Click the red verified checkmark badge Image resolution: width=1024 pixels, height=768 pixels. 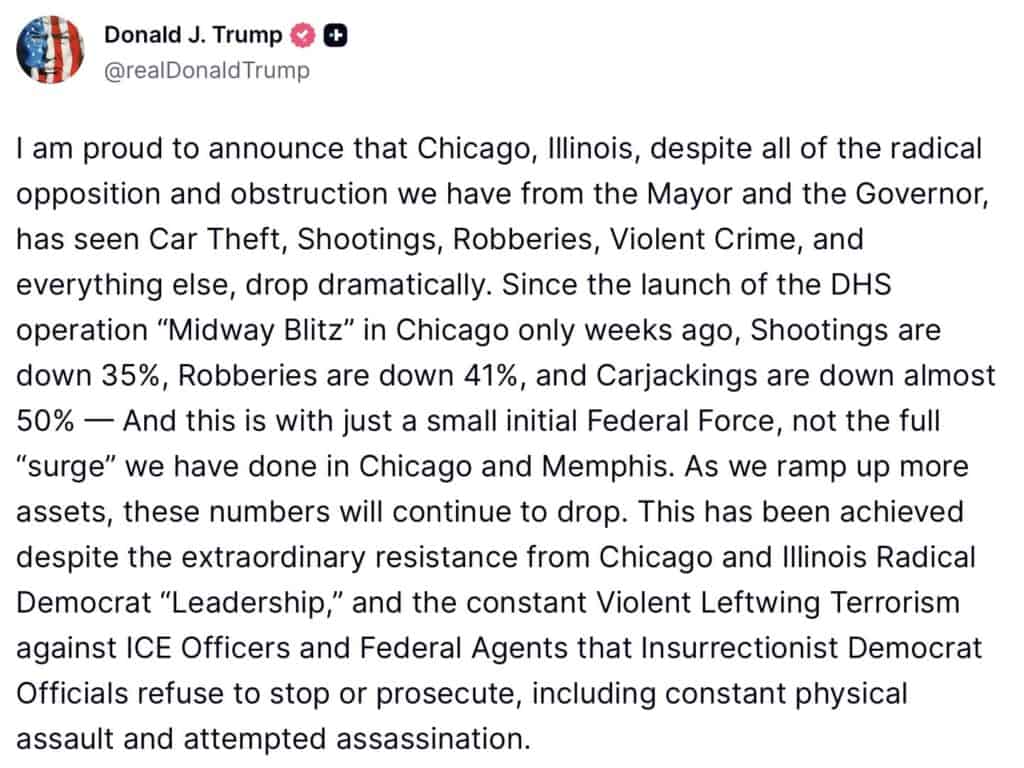point(301,36)
